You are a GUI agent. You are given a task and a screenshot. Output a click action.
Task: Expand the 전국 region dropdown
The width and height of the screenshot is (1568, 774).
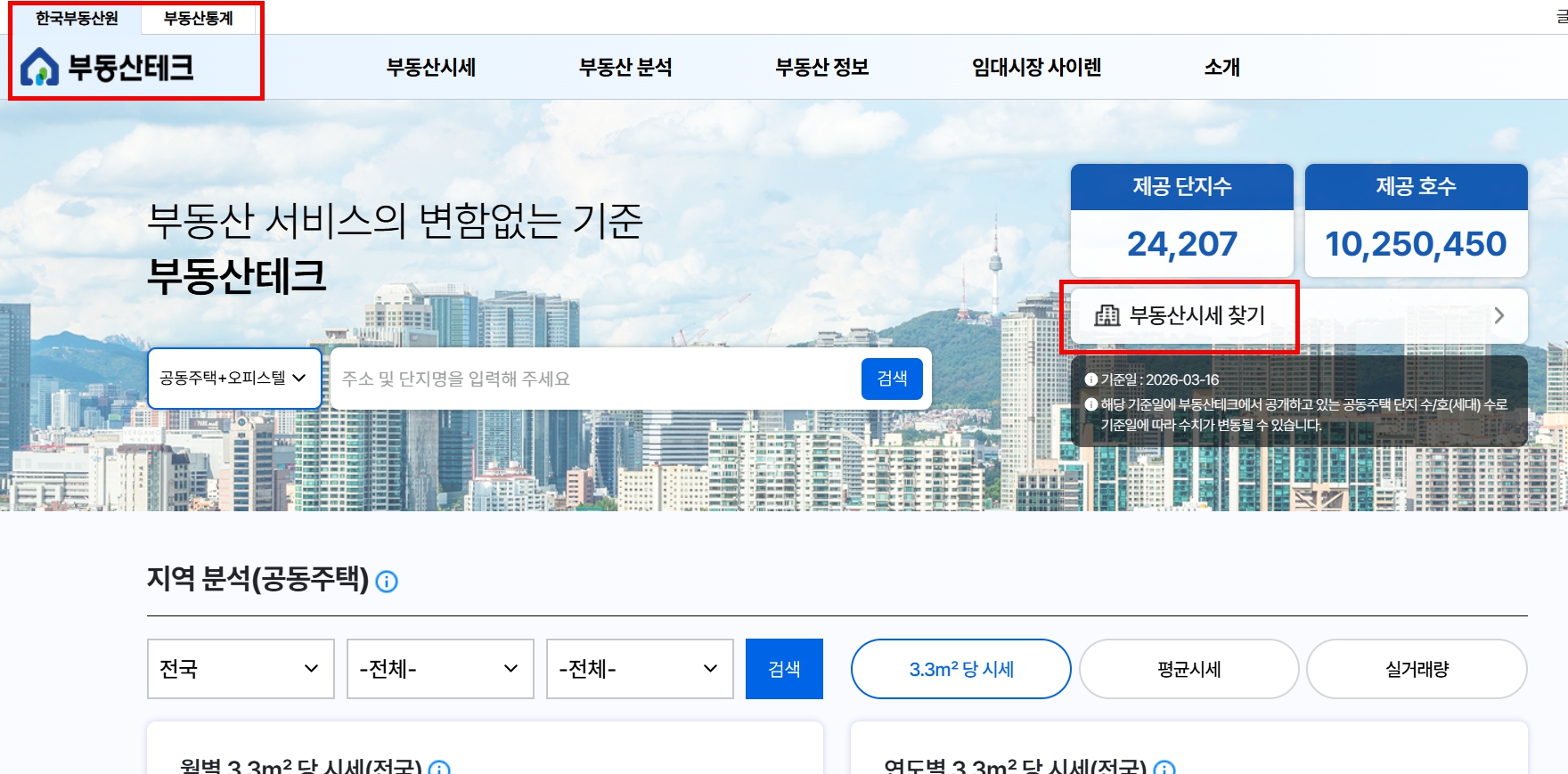click(x=241, y=669)
